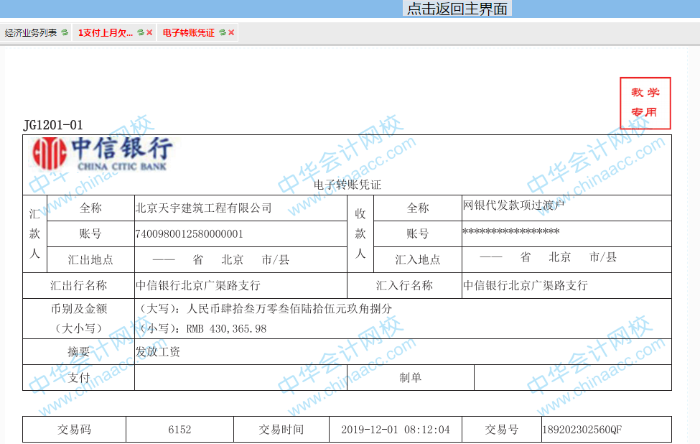Switch to the 经济业务列表 tab

30,33
